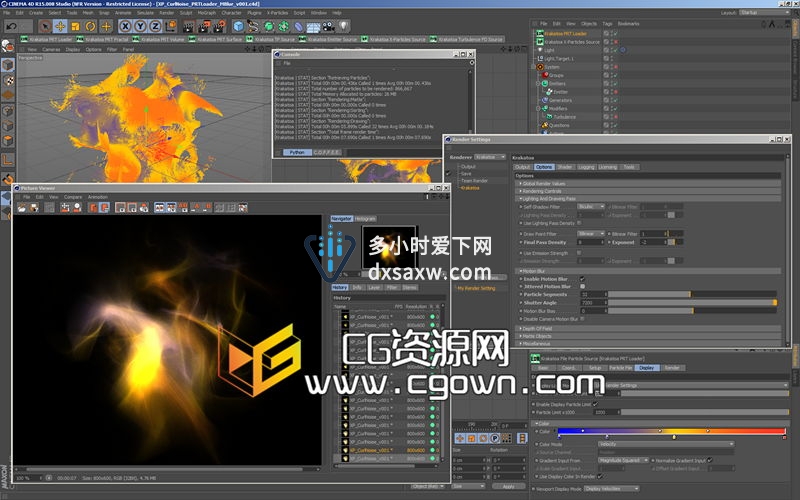Toggle Use Emission Strength checkbox
The image size is (800, 500).
(x=579, y=253)
